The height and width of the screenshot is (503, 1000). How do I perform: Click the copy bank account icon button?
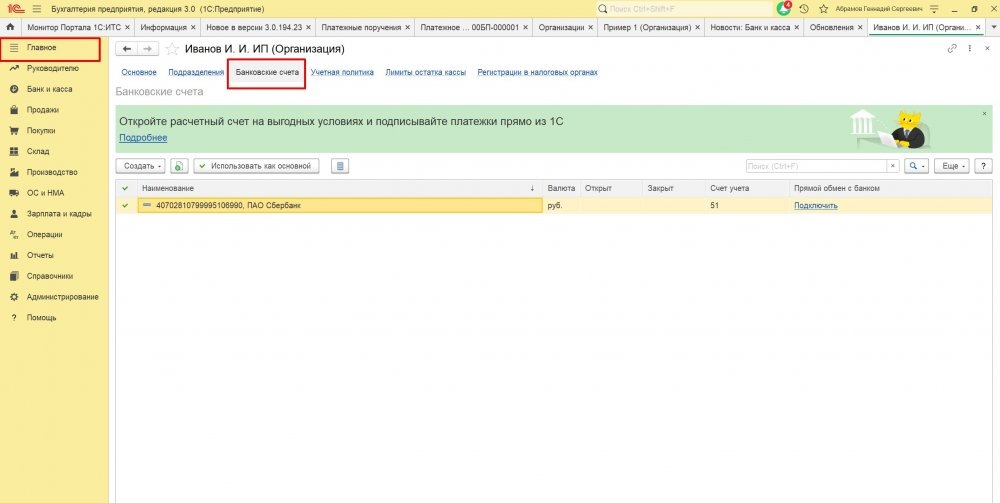click(x=179, y=166)
